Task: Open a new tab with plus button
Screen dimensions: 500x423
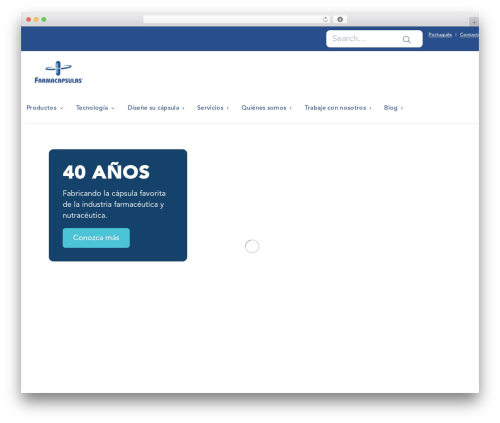Action: click(474, 22)
